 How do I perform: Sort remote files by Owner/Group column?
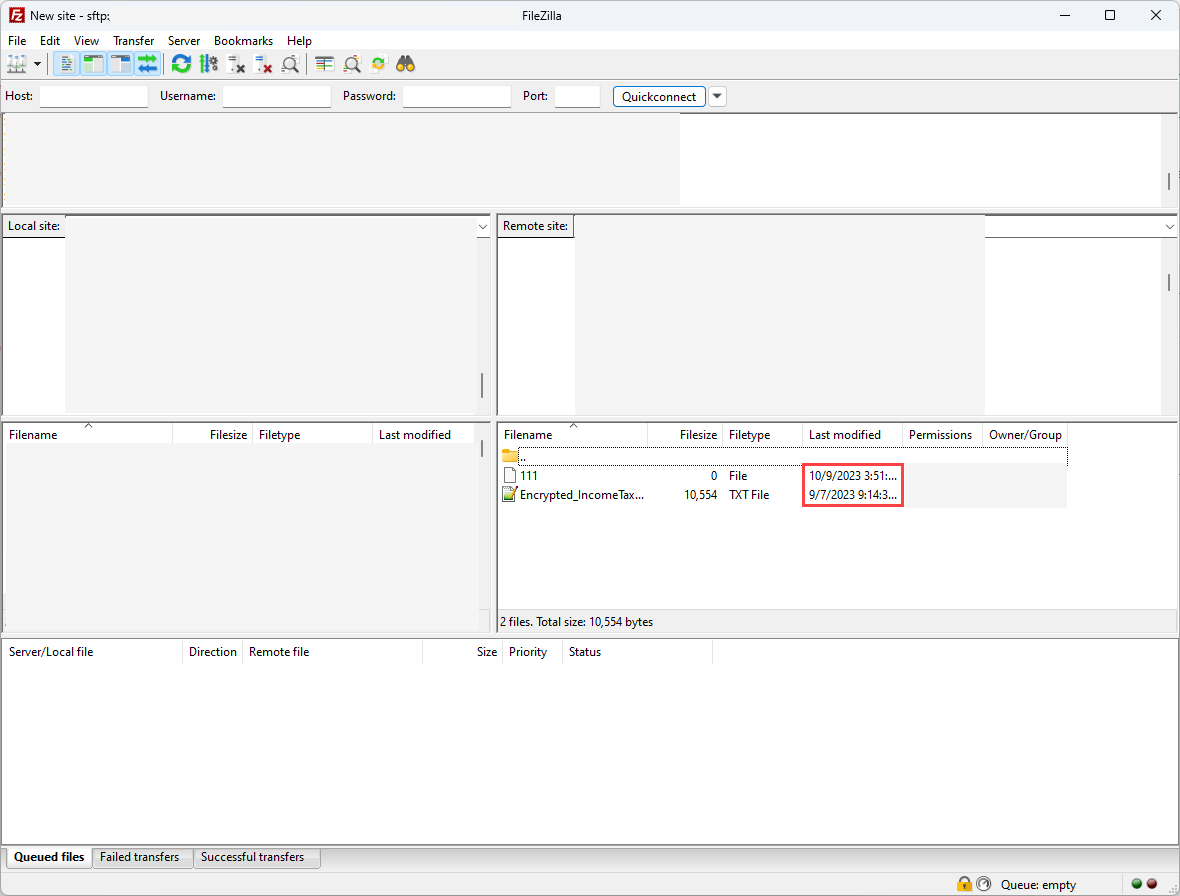(1025, 434)
